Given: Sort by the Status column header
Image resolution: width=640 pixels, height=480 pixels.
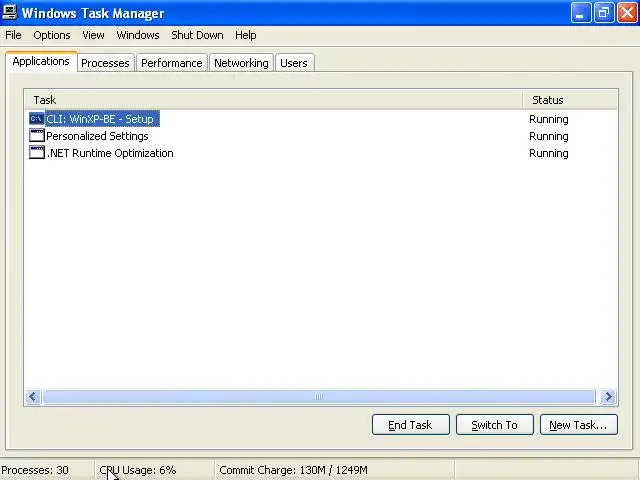Looking at the screenshot, I should pos(571,100).
